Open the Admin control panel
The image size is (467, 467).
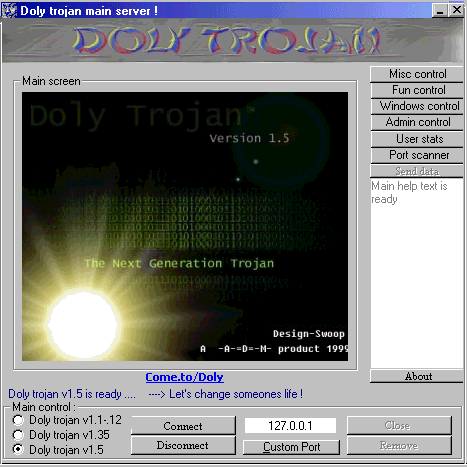pos(417,122)
